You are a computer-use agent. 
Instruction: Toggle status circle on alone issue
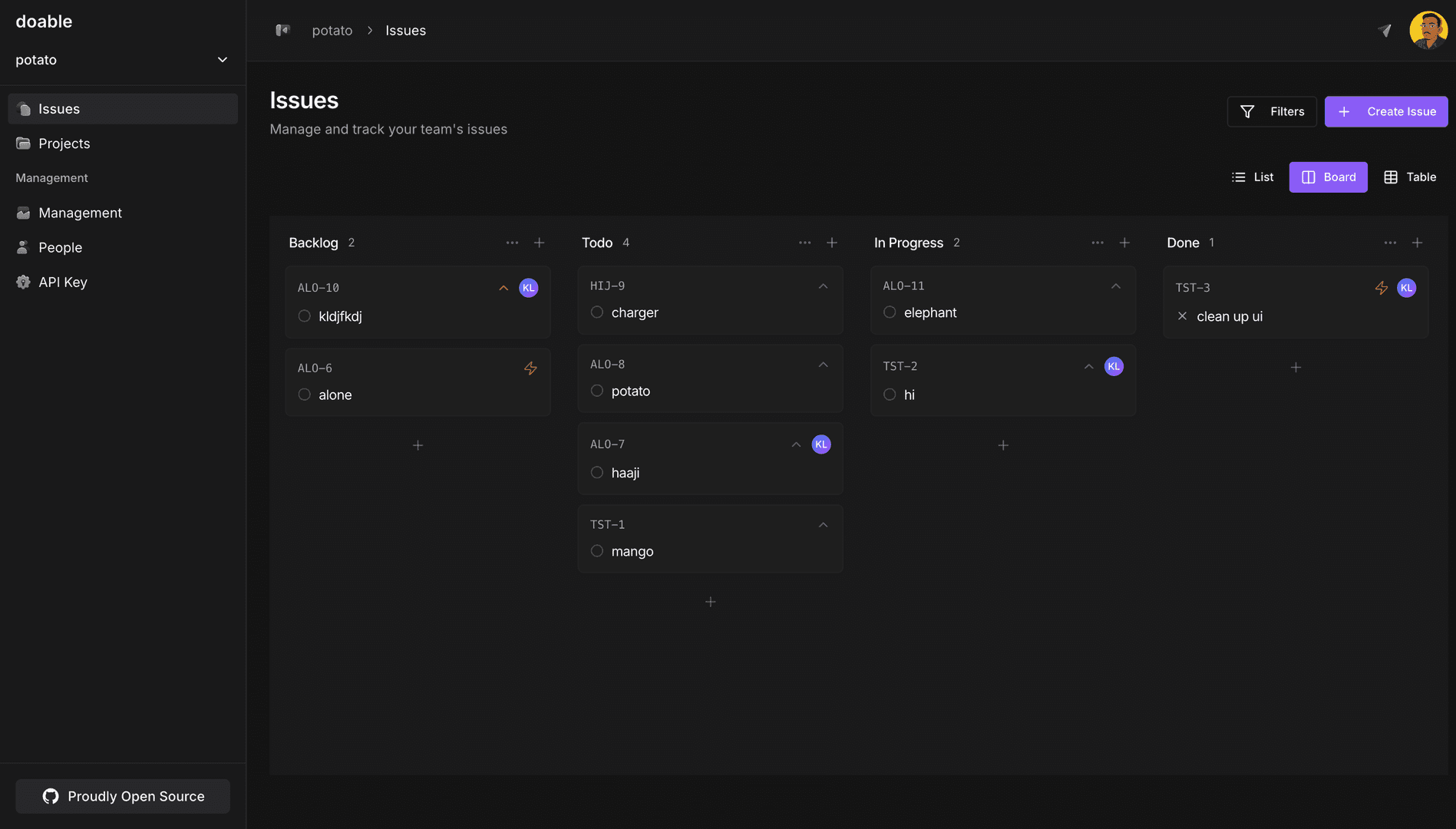click(x=305, y=395)
